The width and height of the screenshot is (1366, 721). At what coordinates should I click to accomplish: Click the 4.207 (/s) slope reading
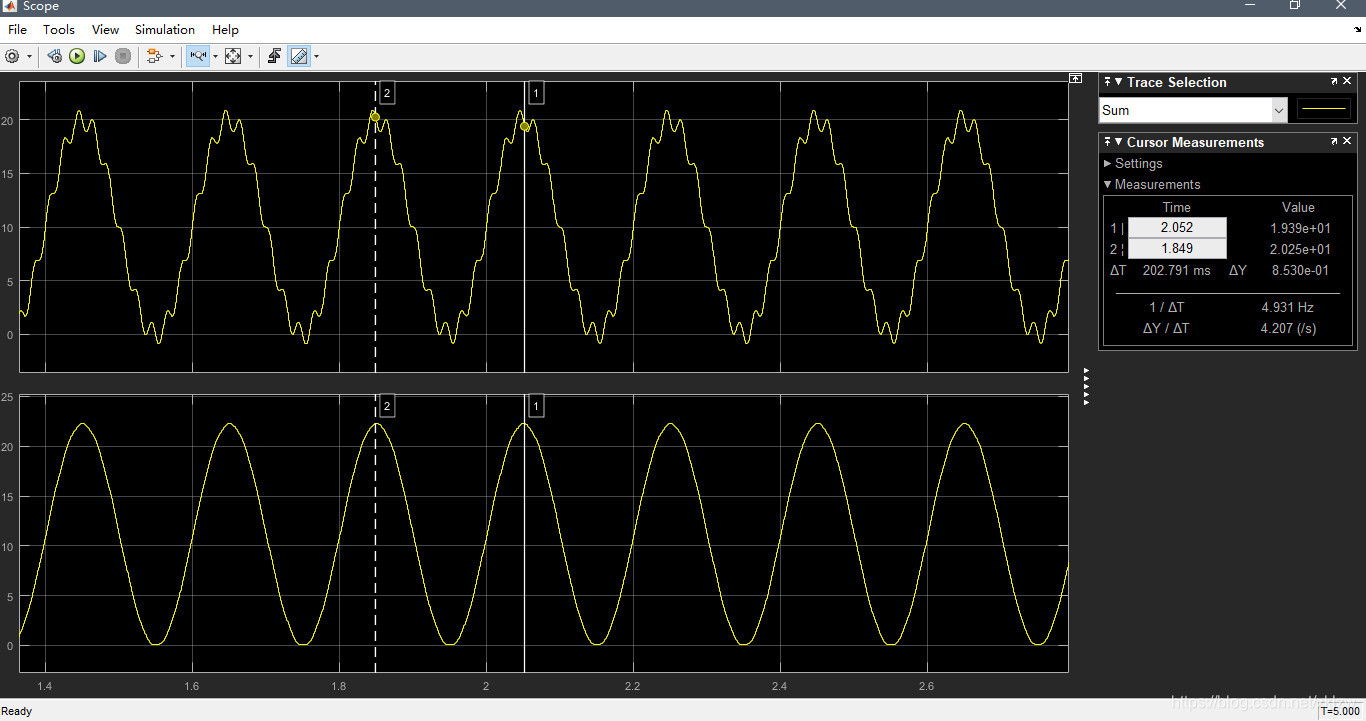pyautogui.click(x=1288, y=328)
